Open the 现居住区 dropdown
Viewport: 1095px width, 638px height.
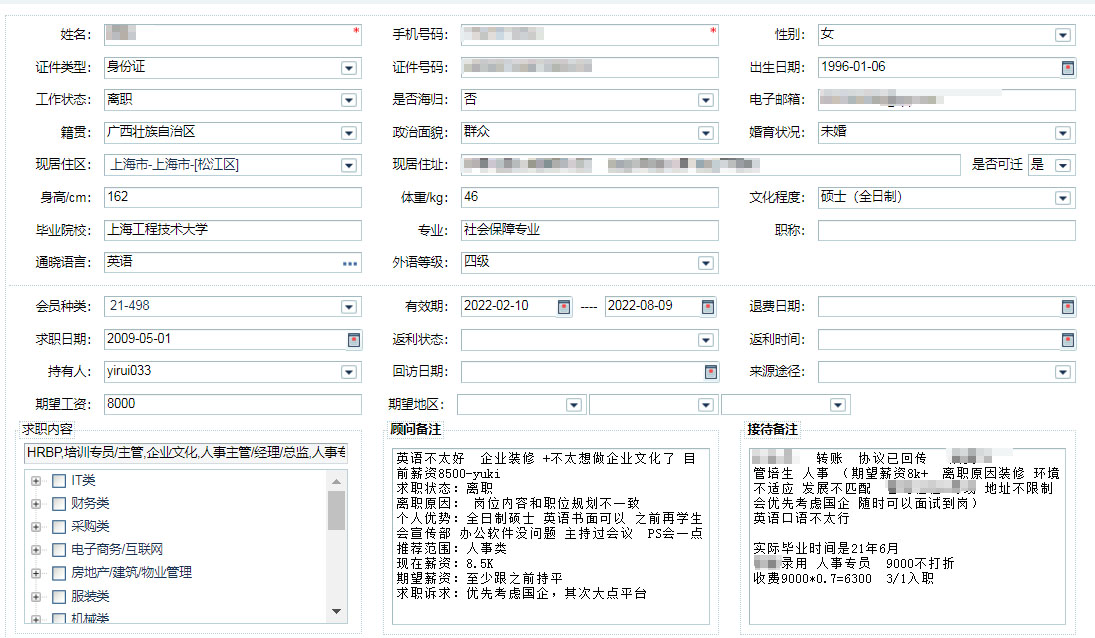click(348, 165)
